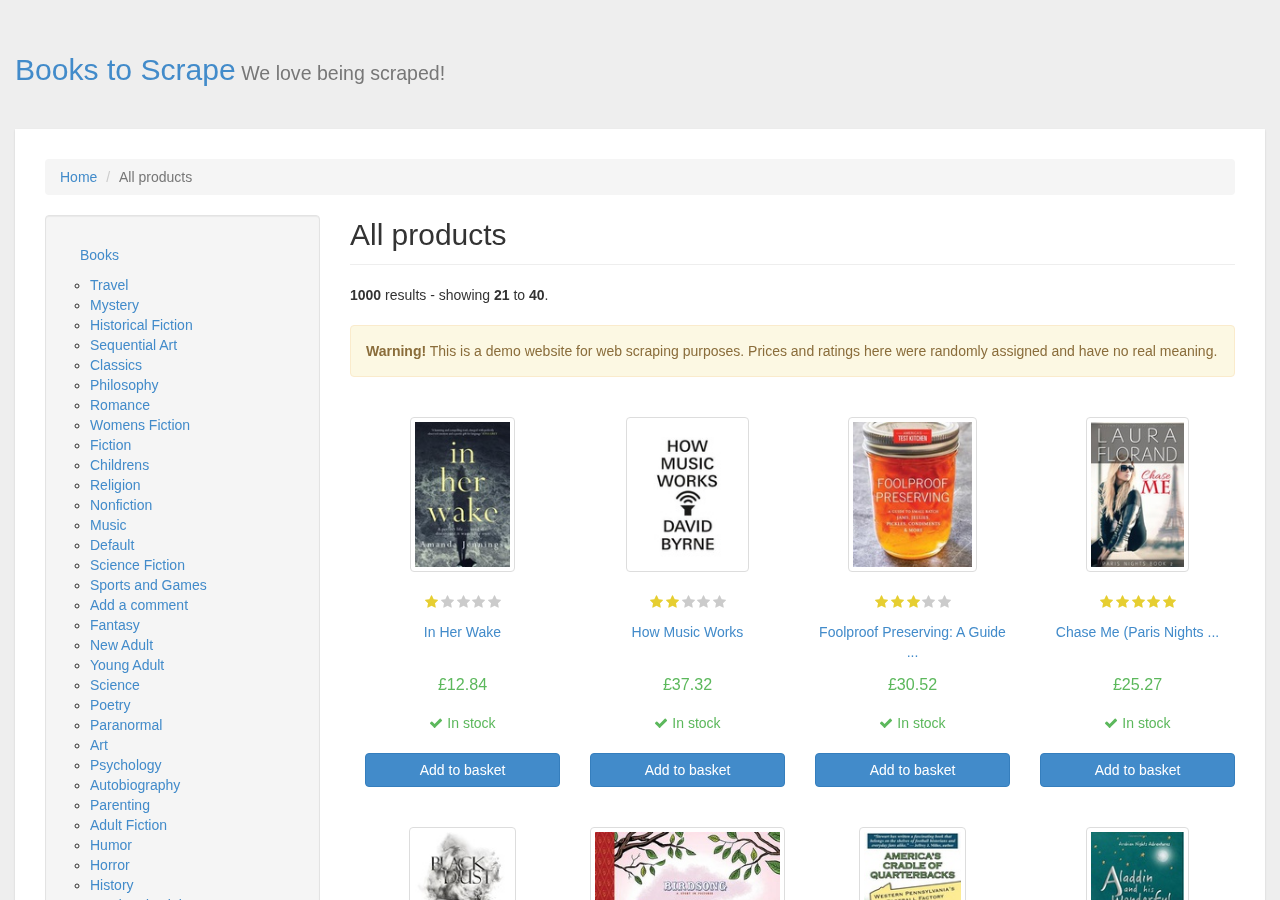Click the In Her Wake book cover

(462, 494)
